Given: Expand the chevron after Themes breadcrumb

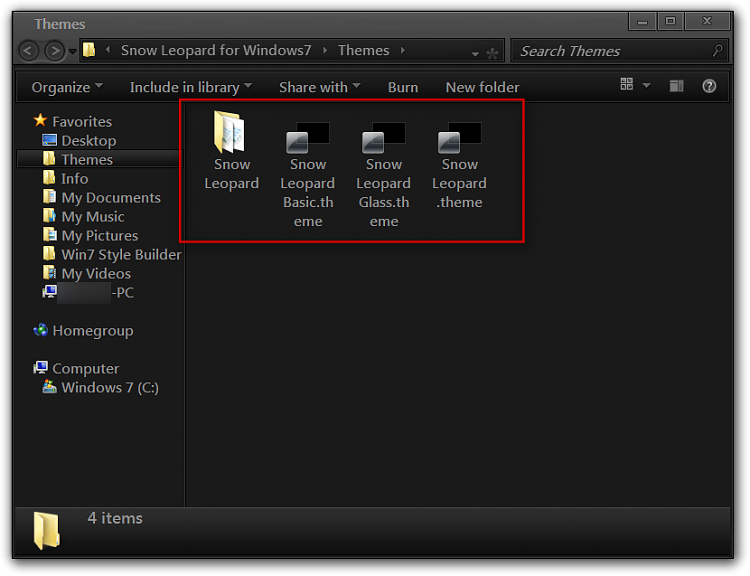Looking at the screenshot, I should 403,50.
